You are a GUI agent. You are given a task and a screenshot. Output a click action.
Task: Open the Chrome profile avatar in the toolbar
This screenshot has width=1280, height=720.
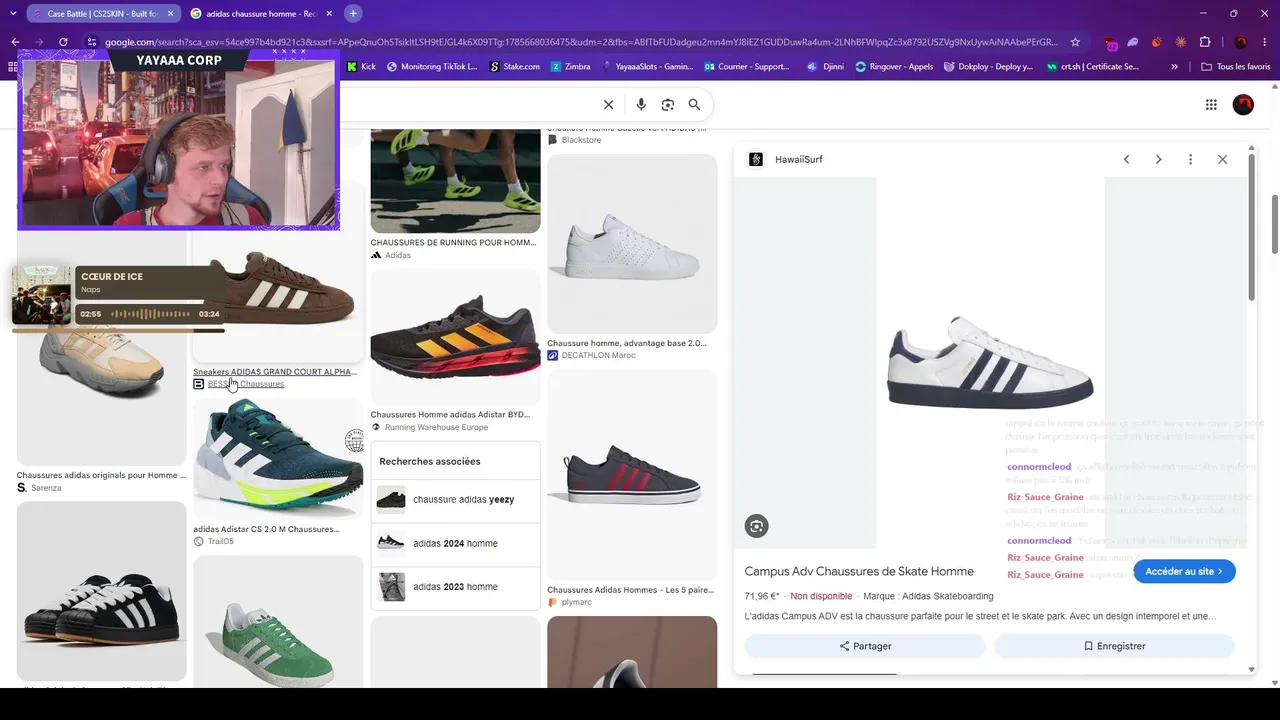(1241, 42)
